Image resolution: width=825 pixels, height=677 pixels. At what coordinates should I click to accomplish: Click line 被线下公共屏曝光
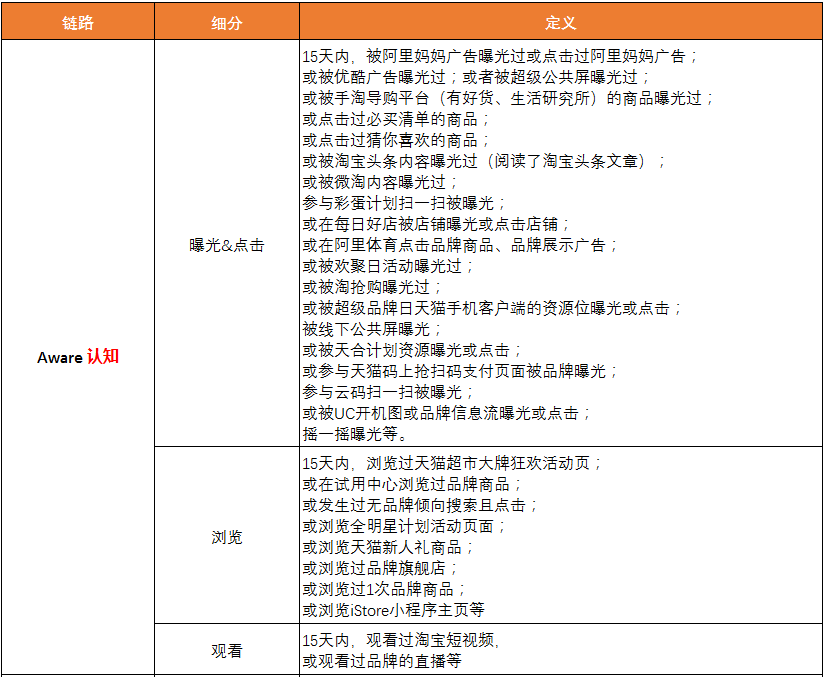tap(373, 330)
